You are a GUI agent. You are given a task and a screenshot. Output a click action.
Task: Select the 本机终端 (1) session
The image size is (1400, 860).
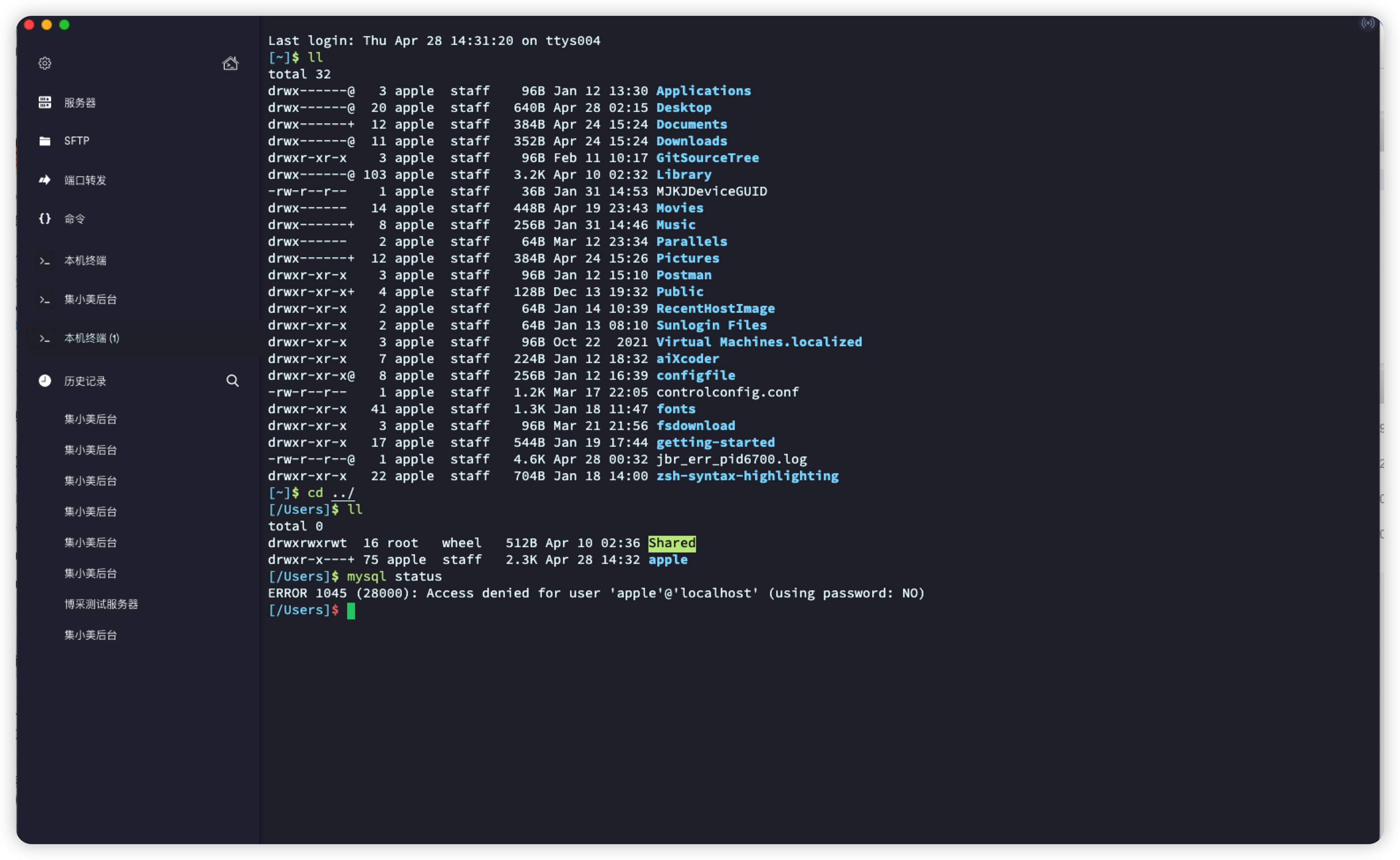click(92, 338)
